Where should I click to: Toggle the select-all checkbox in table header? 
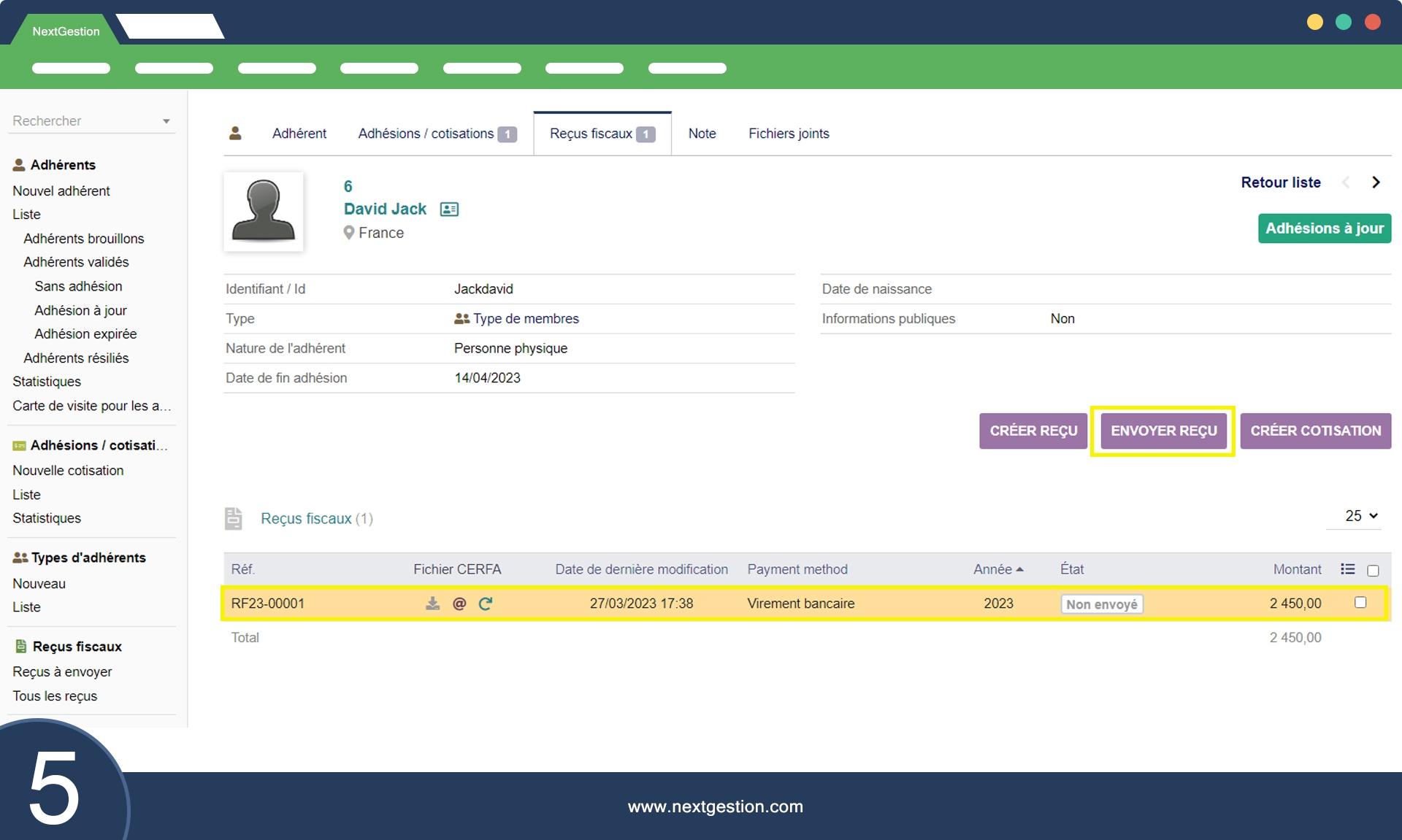pos(1373,571)
